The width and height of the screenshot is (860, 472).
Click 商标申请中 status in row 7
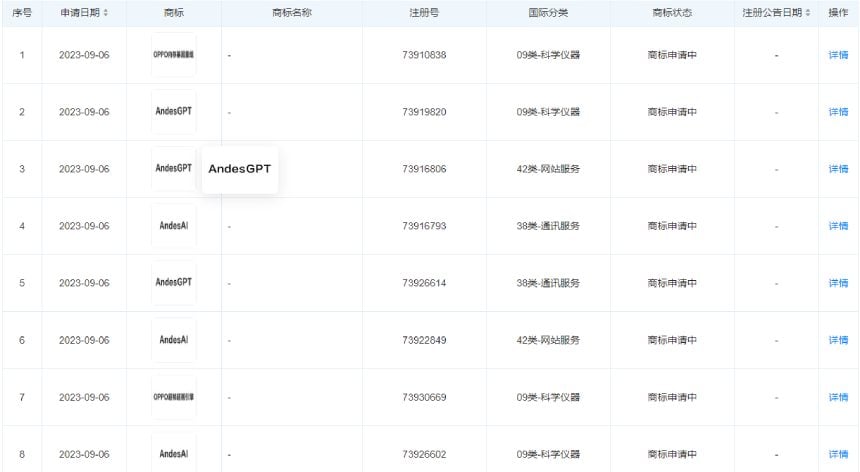[672, 397]
